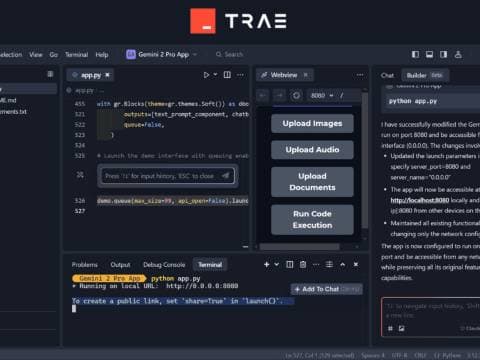480x360 pixels.
Task: Reload the Webview page
Action: click(296, 96)
